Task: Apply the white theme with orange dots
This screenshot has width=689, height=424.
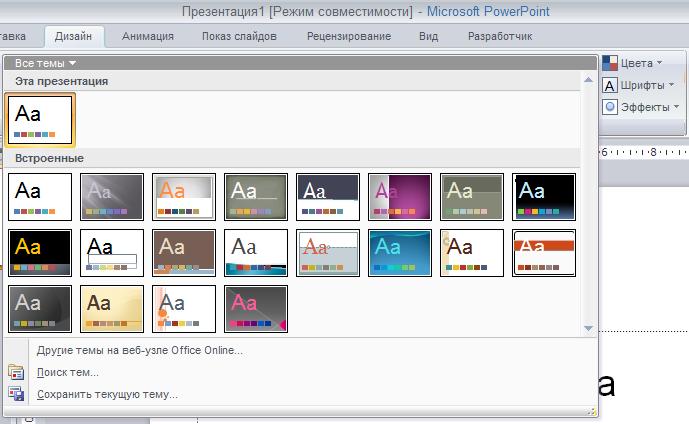Action: pos(184,309)
